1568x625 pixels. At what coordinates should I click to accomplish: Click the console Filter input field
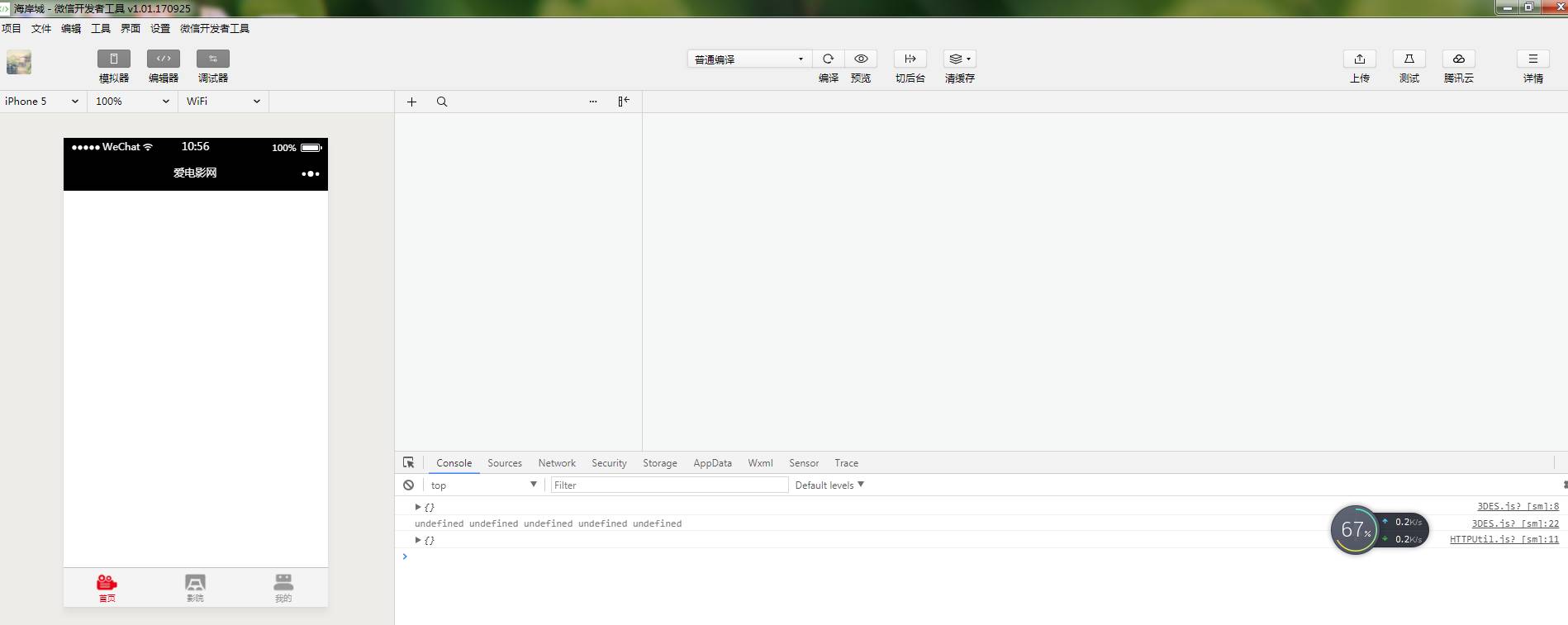(669, 485)
